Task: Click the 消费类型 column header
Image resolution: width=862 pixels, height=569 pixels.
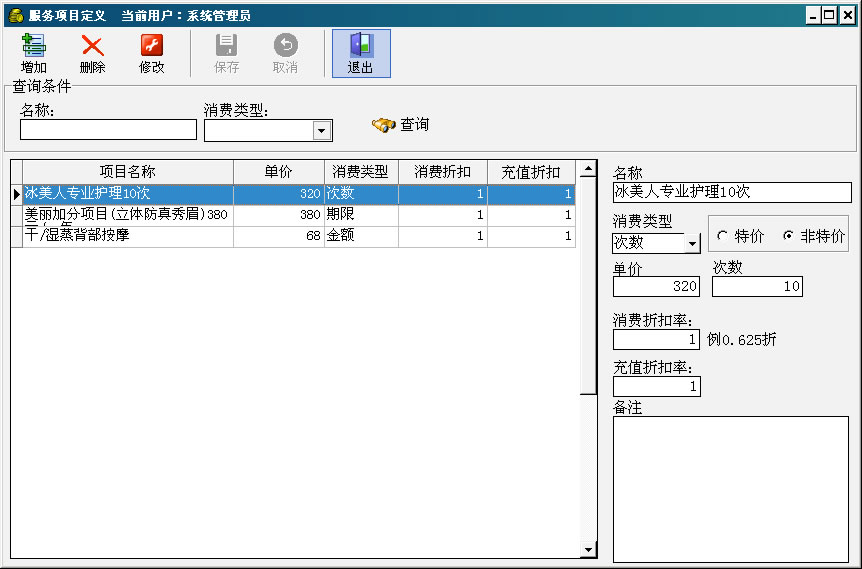Action: click(x=361, y=172)
